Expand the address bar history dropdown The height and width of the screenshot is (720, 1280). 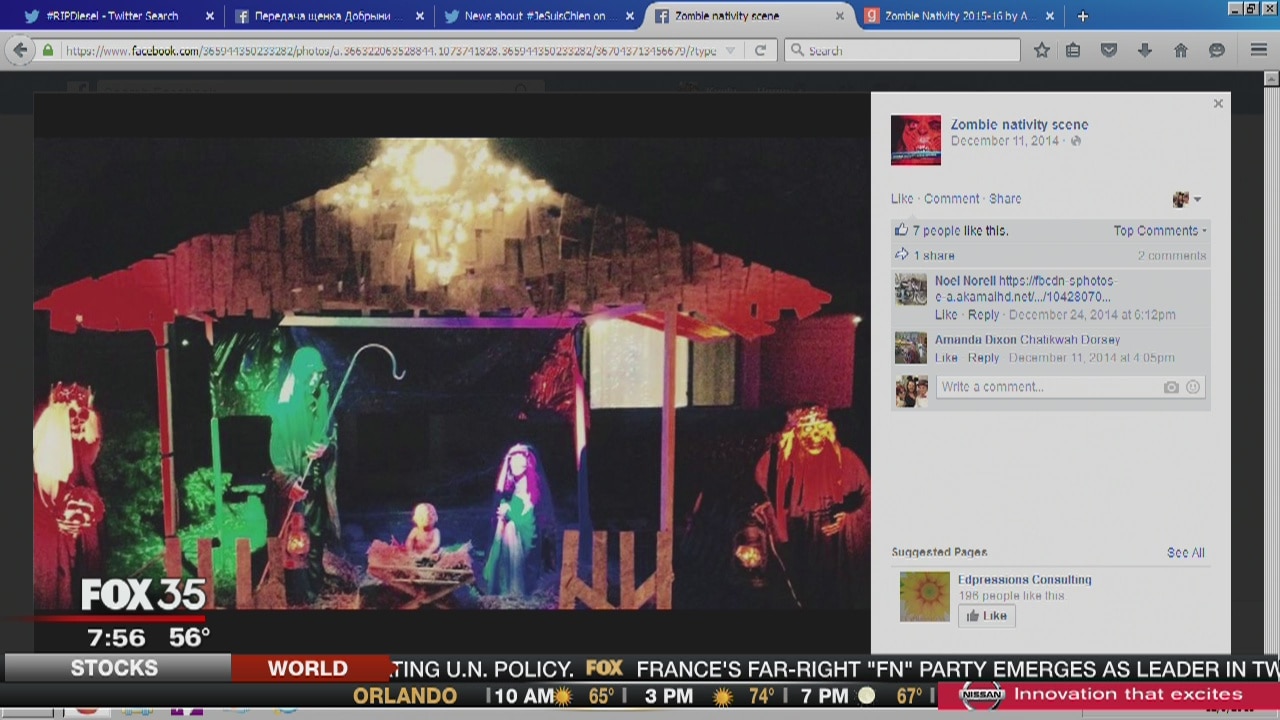(730, 50)
